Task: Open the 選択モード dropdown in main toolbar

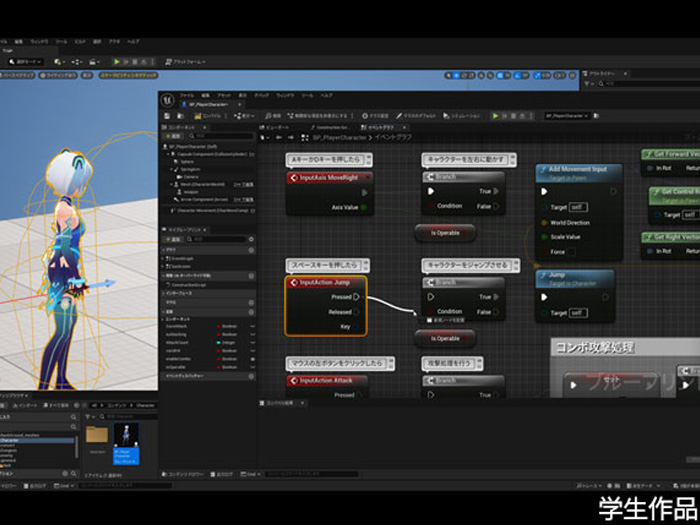Action: 25,62
